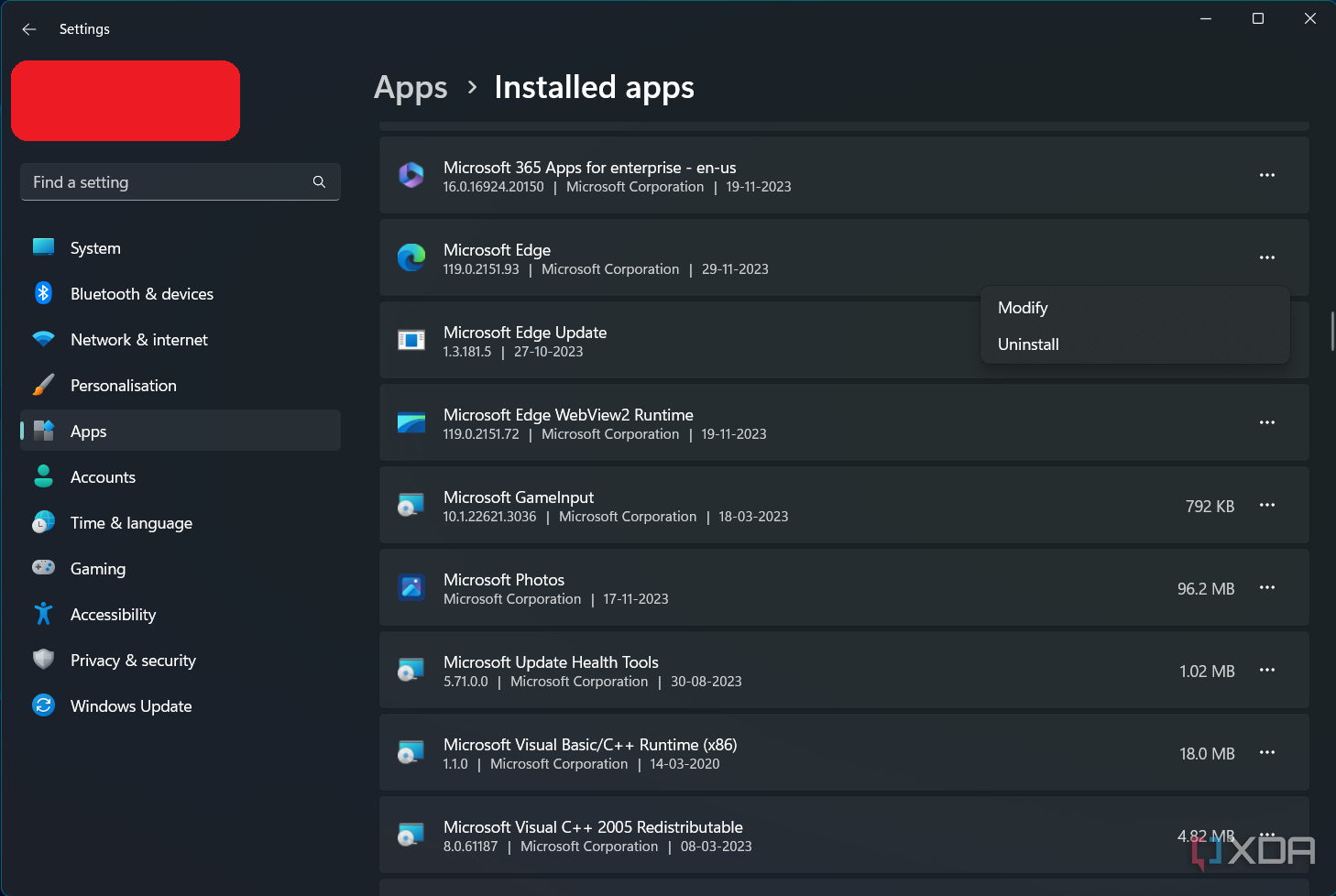Click the Installed apps heading
1336x896 pixels.
[594, 87]
